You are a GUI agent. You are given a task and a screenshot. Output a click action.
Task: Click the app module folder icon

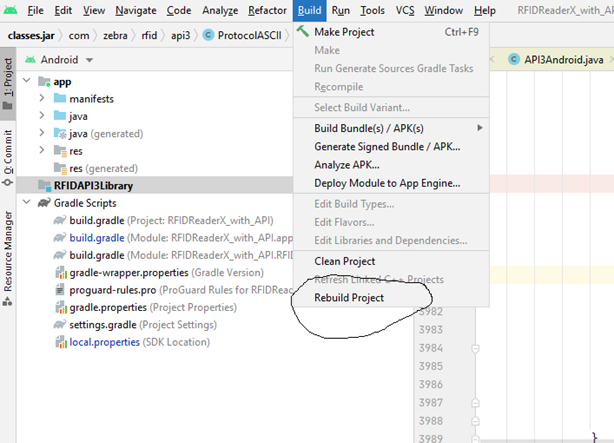click(x=43, y=81)
